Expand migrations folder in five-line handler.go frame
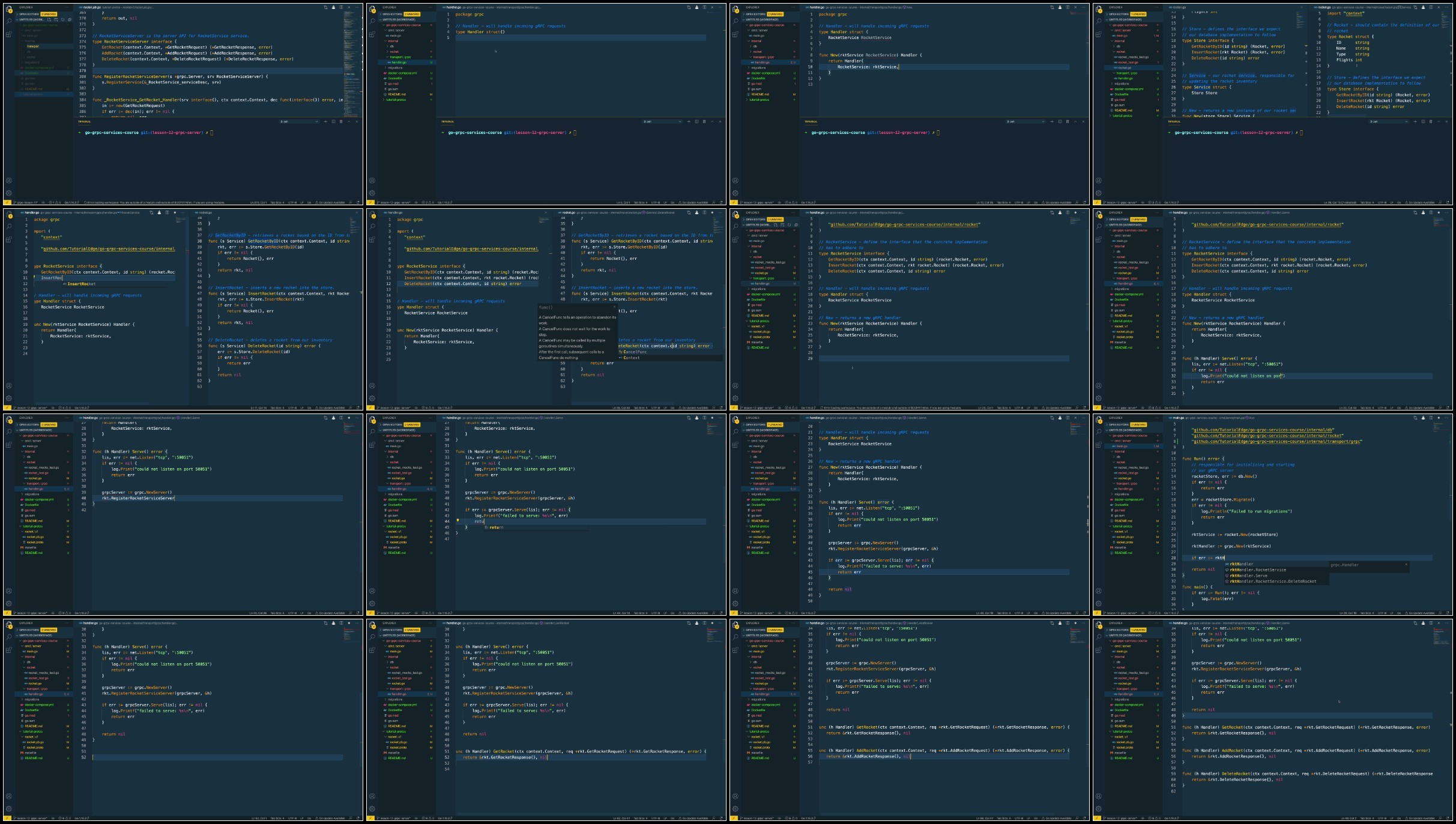The height and width of the screenshot is (824, 1456). (407, 68)
